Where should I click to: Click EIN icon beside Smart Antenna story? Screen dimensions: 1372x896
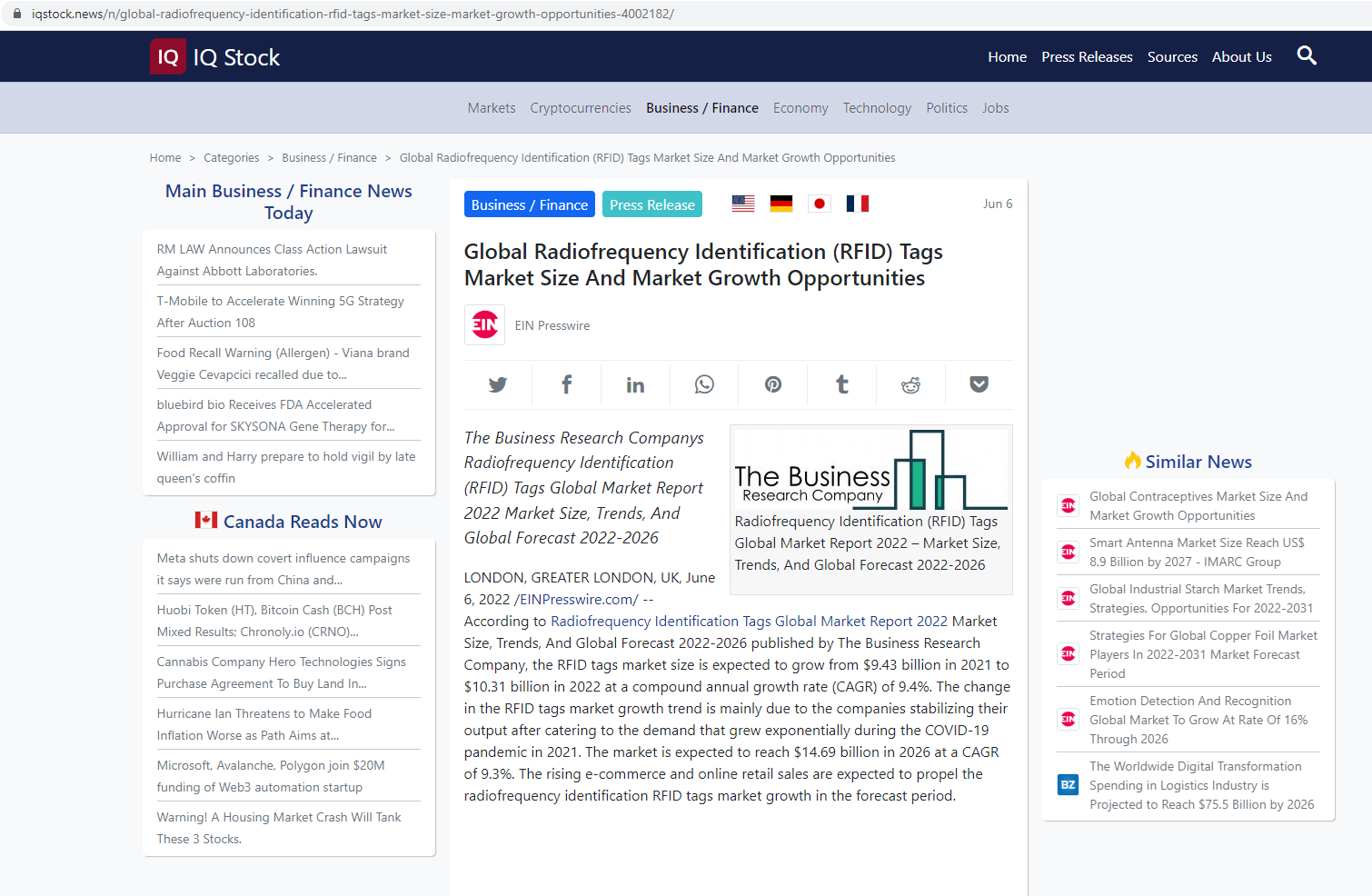(x=1069, y=552)
